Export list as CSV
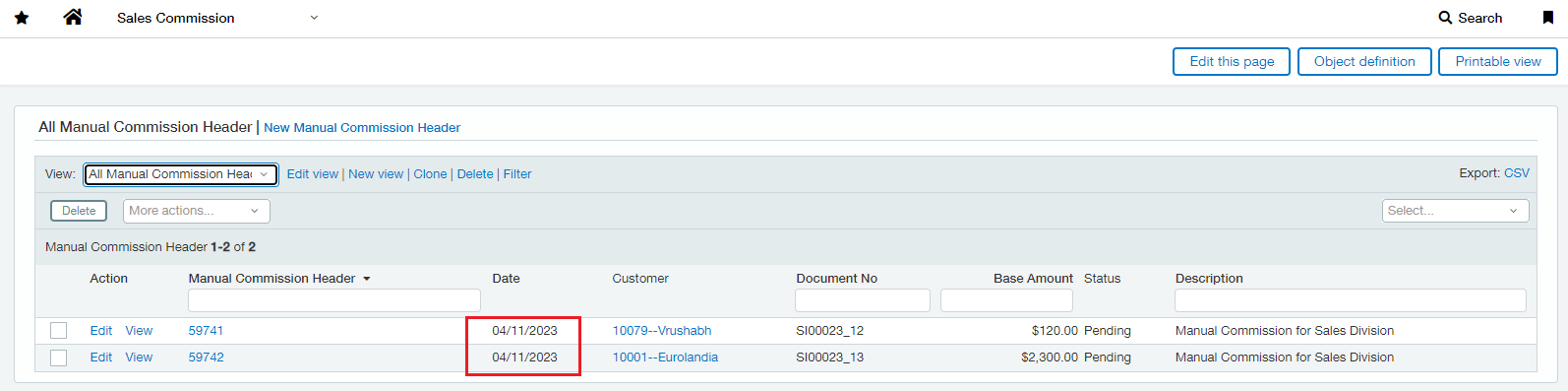Screen dimensions: 1568x391 1517,173
